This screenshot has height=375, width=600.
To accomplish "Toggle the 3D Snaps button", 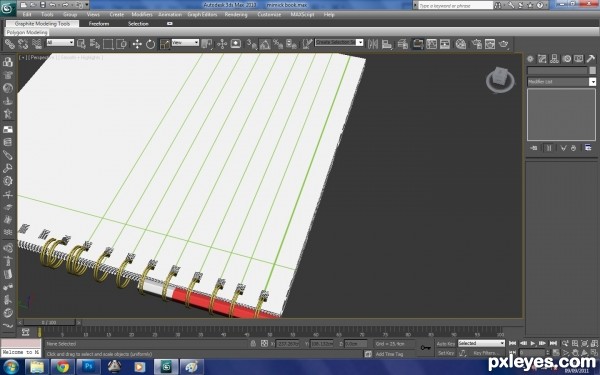I will [251, 44].
